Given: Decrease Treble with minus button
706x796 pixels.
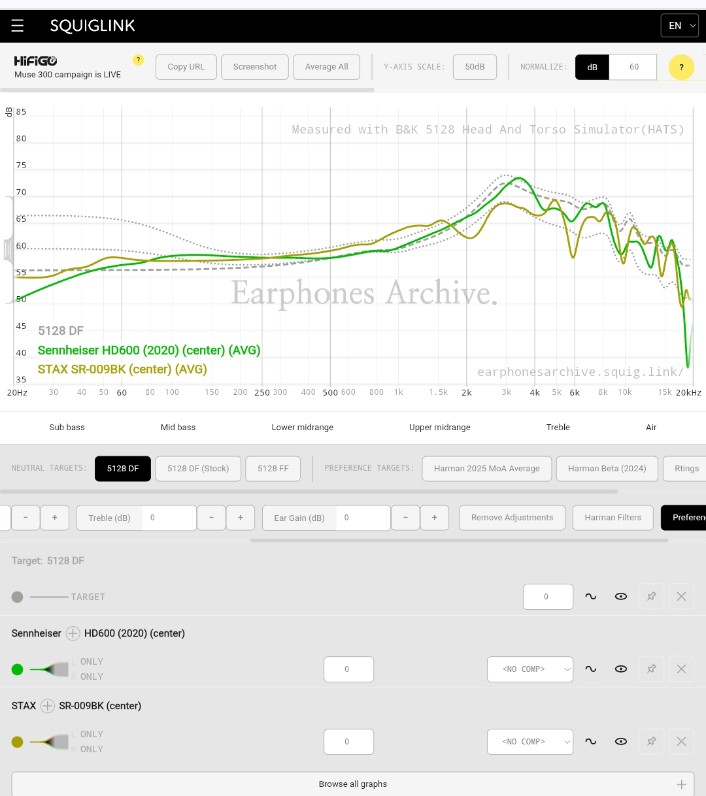Looking at the screenshot, I should tap(211, 518).
